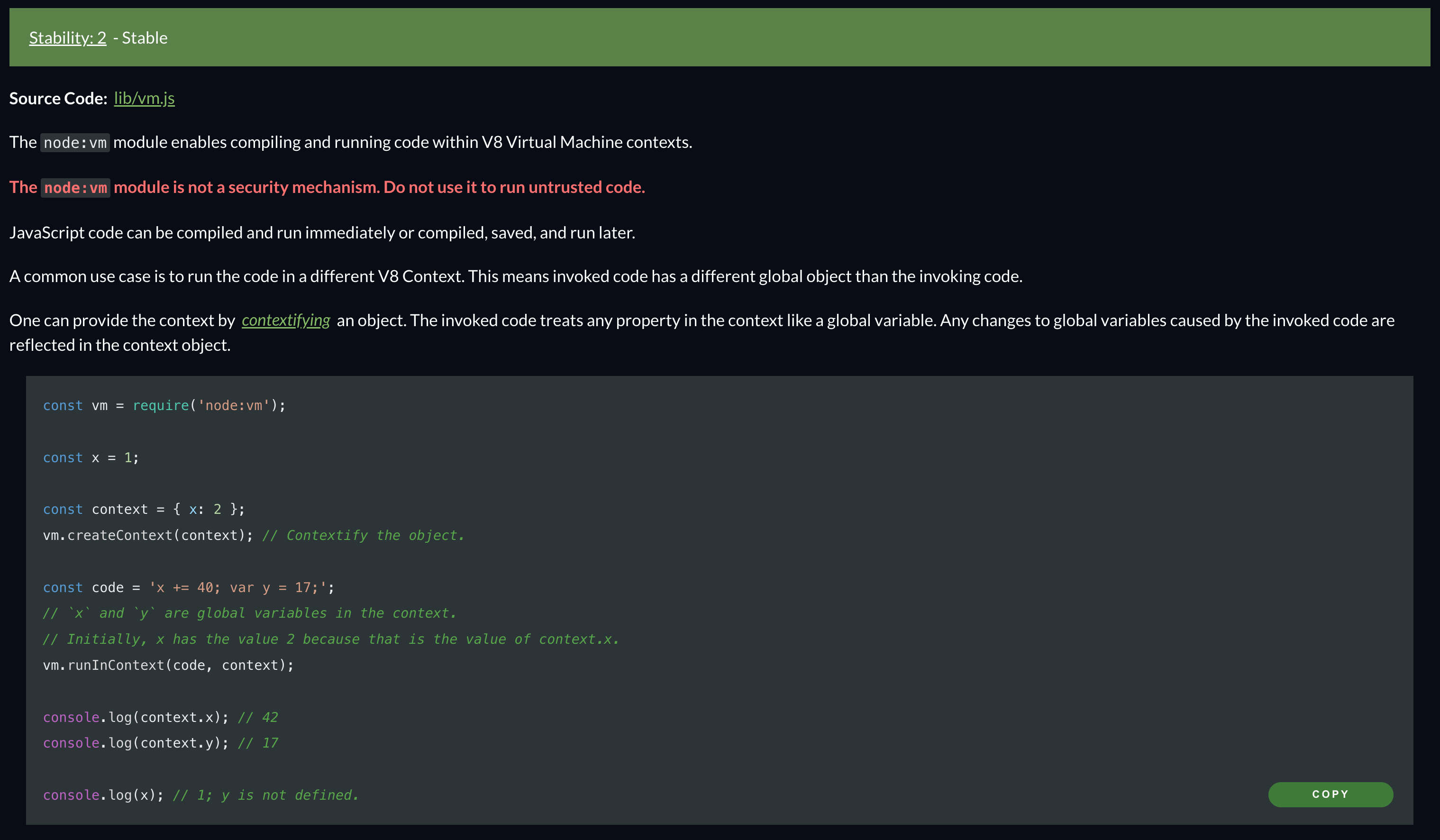
Task: Click the require('node:vm') code line
Action: pos(164,405)
